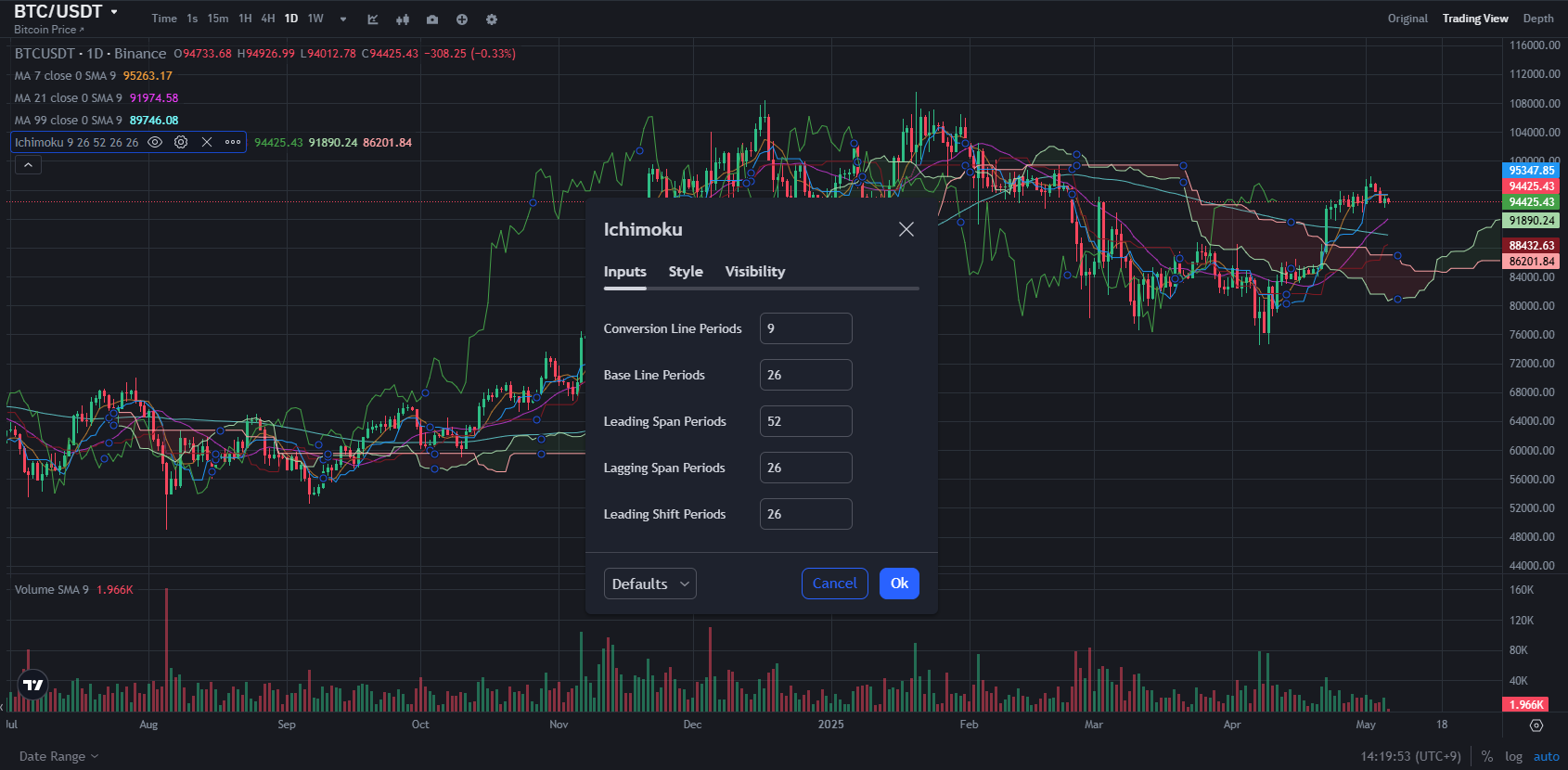Open the technical indicators chart icon
The width and height of the screenshot is (1568, 770).
(373, 19)
